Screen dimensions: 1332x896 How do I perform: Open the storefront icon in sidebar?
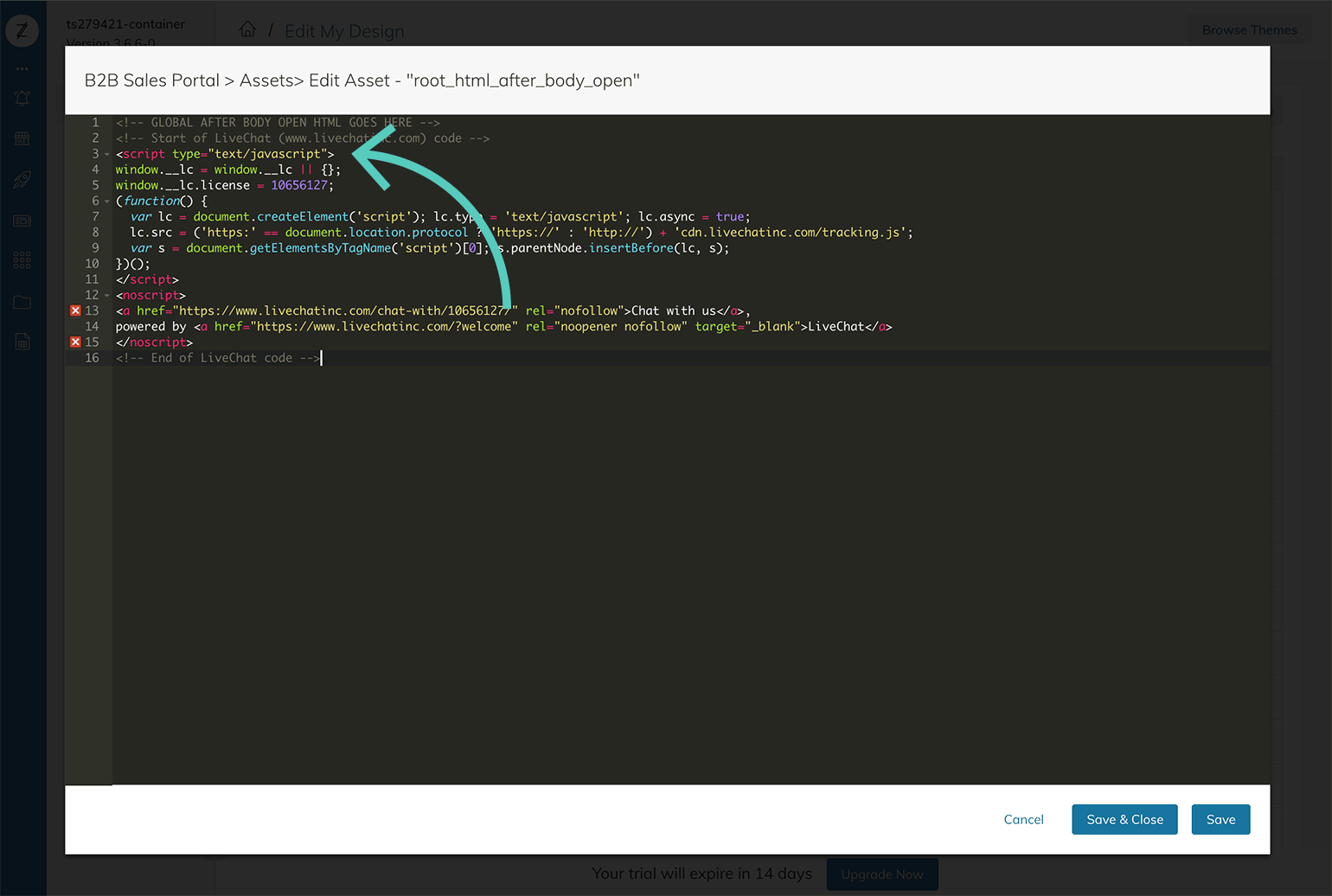22,138
